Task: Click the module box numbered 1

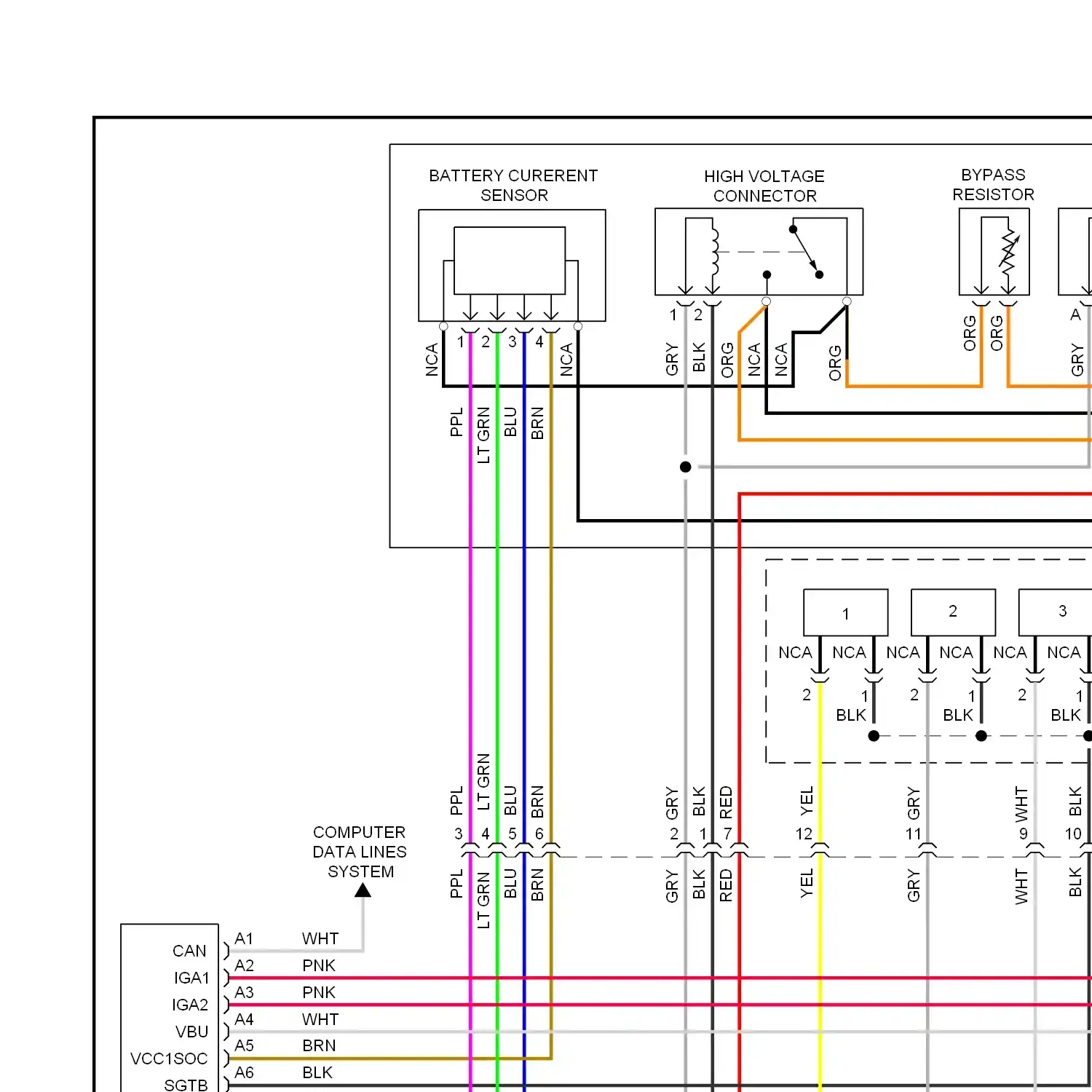Action: 845,612
